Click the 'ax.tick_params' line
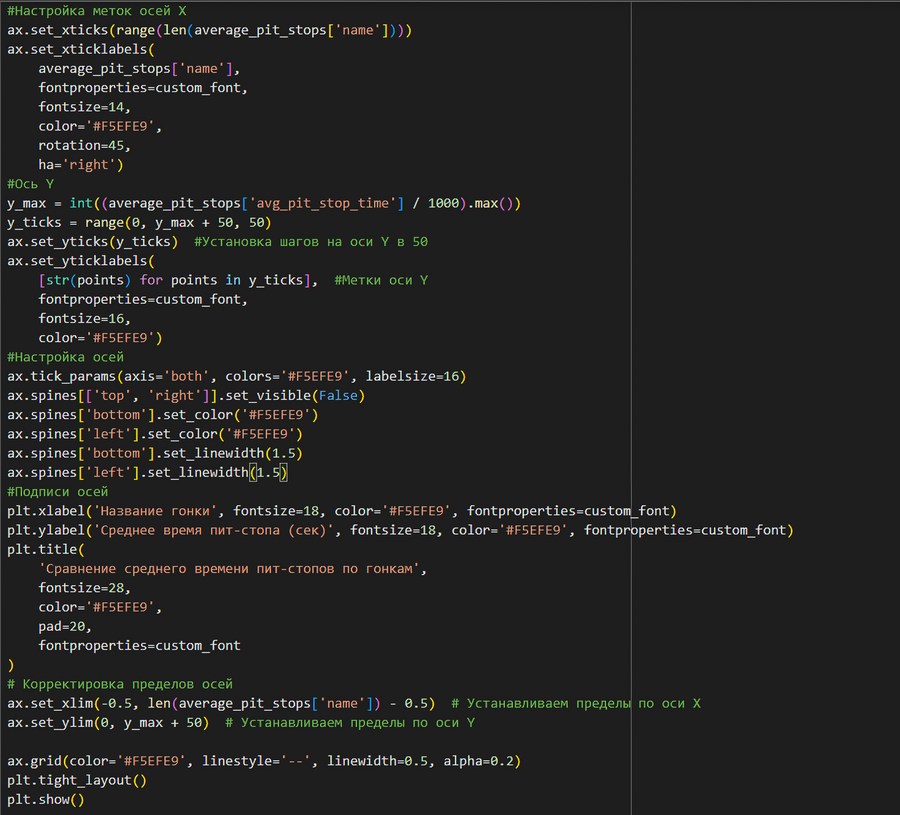Image resolution: width=900 pixels, height=815 pixels. (236, 376)
